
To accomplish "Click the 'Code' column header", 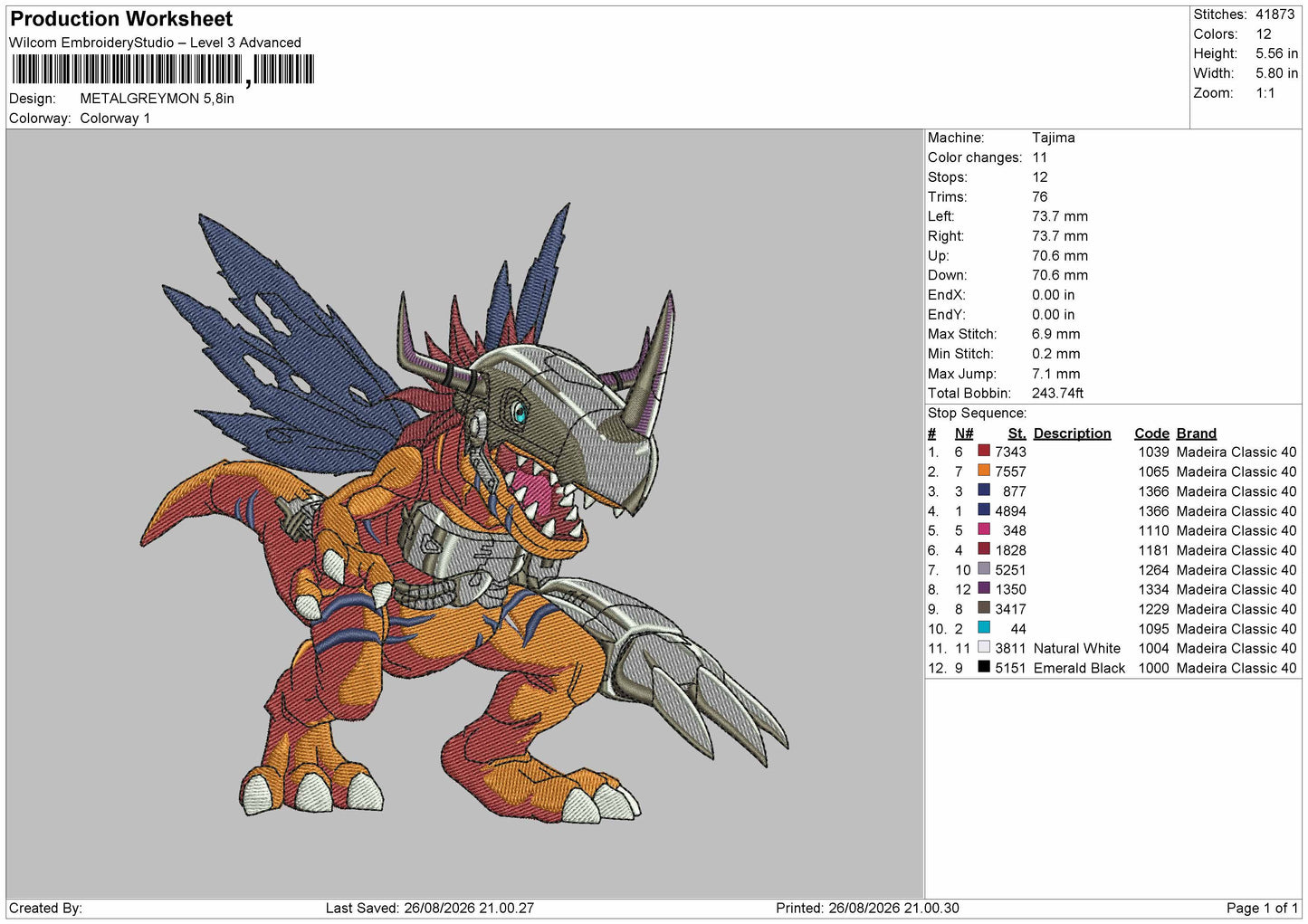I will pyautogui.click(x=1152, y=433).
